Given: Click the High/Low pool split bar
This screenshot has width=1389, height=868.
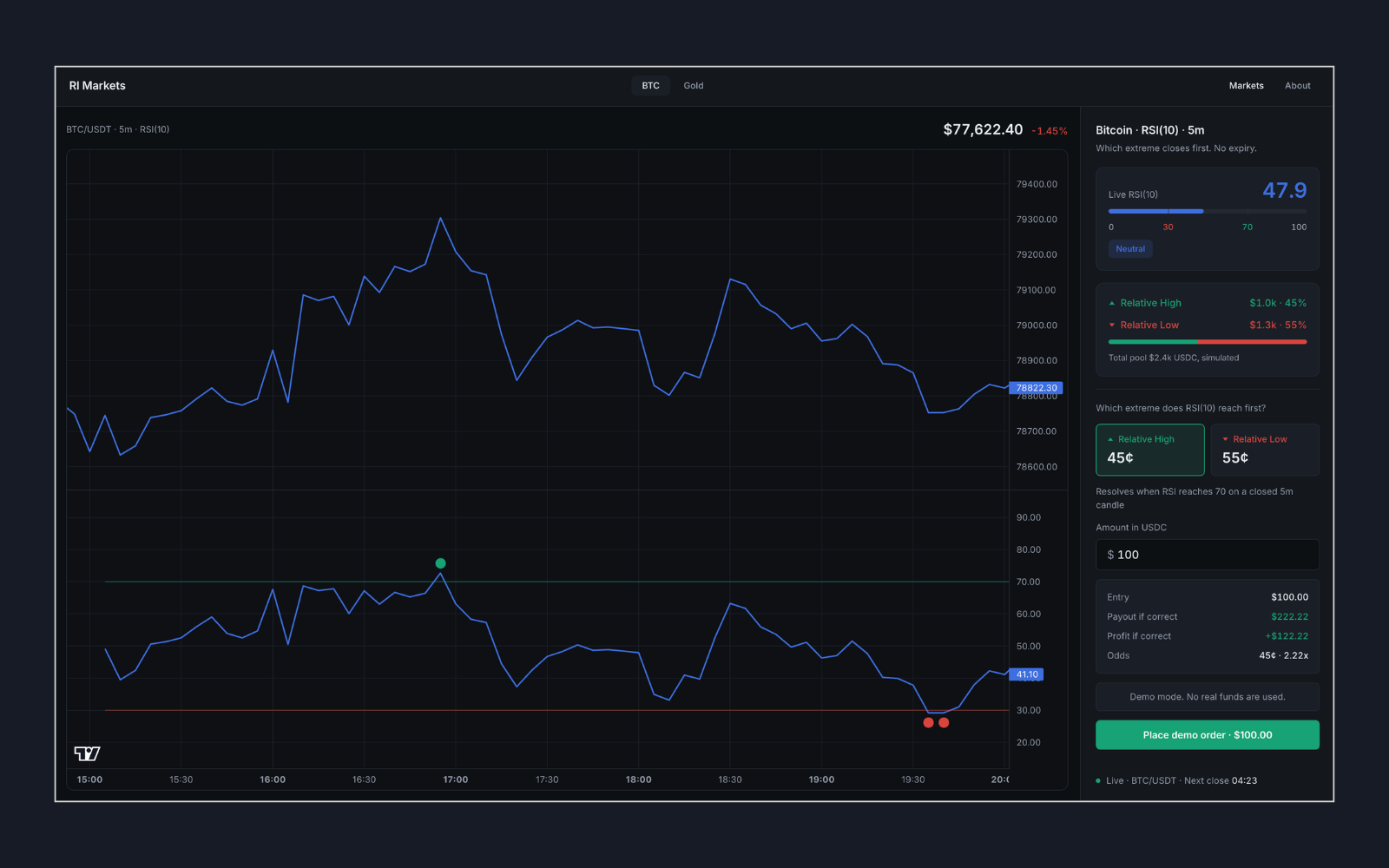Looking at the screenshot, I should click(1207, 342).
